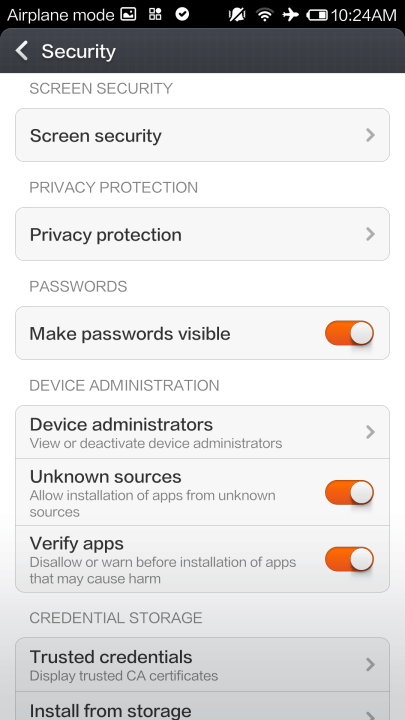Tap the Trusted credentials chevron arrow
405x720 pixels.
point(371,664)
